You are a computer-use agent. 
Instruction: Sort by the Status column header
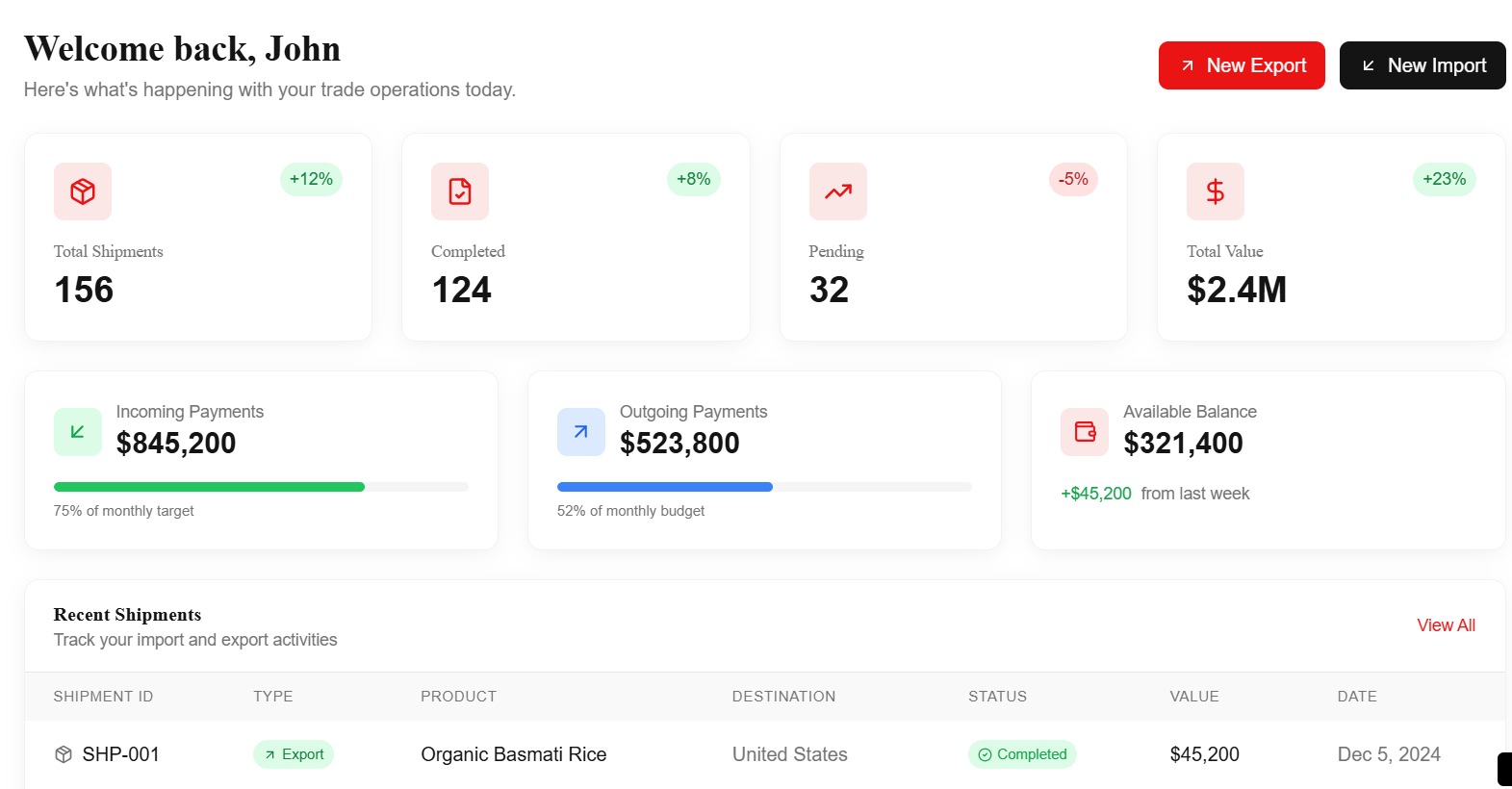point(997,697)
